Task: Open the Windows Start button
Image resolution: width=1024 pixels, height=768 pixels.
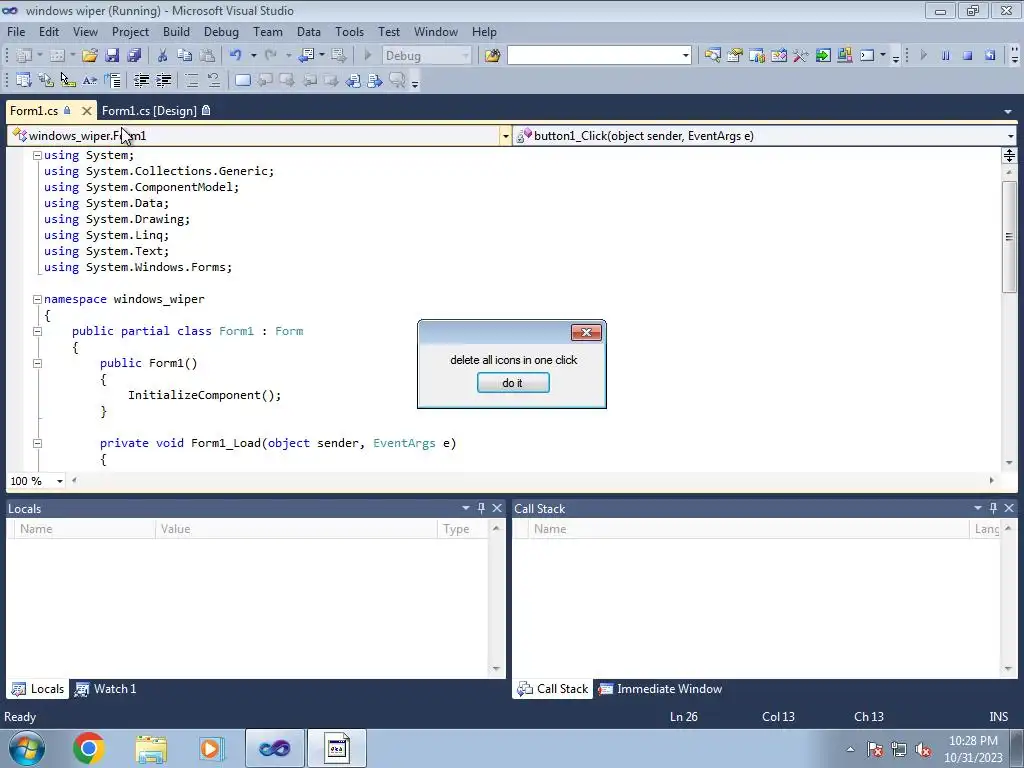Action: click(27, 748)
